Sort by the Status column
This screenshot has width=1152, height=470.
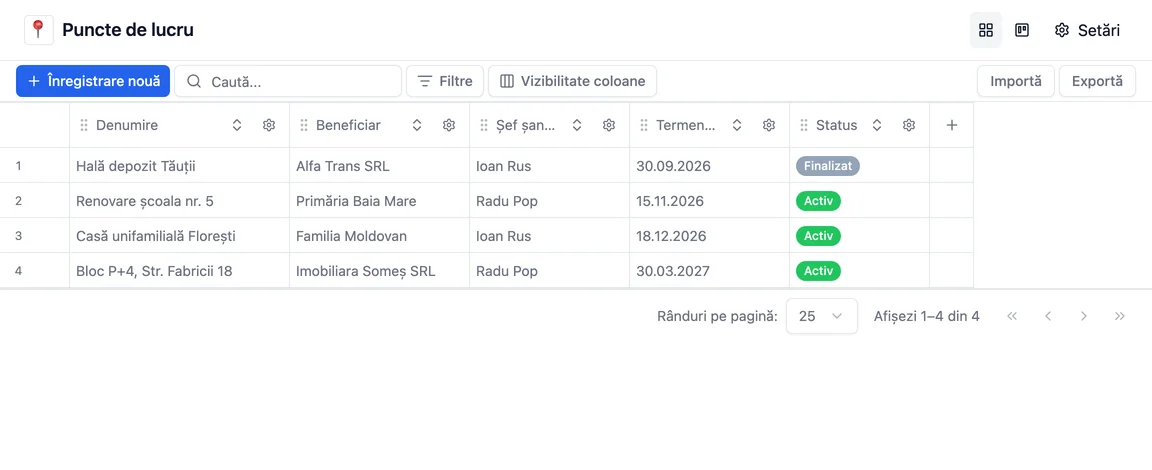(x=876, y=126)
